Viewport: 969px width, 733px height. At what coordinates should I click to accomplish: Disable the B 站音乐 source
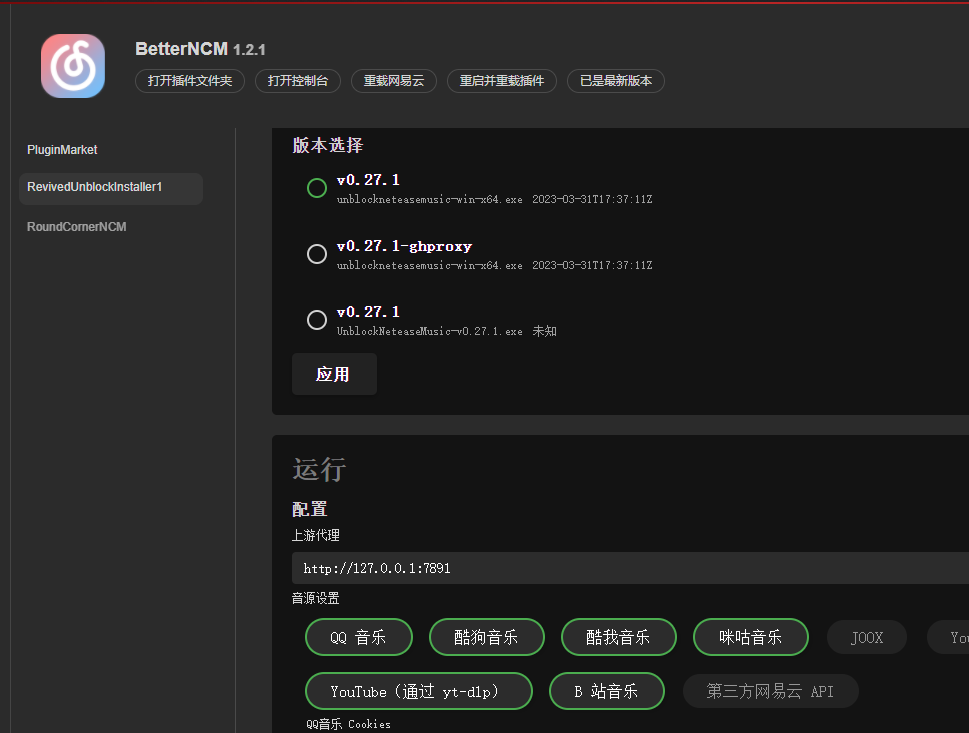tap(606, 690)
